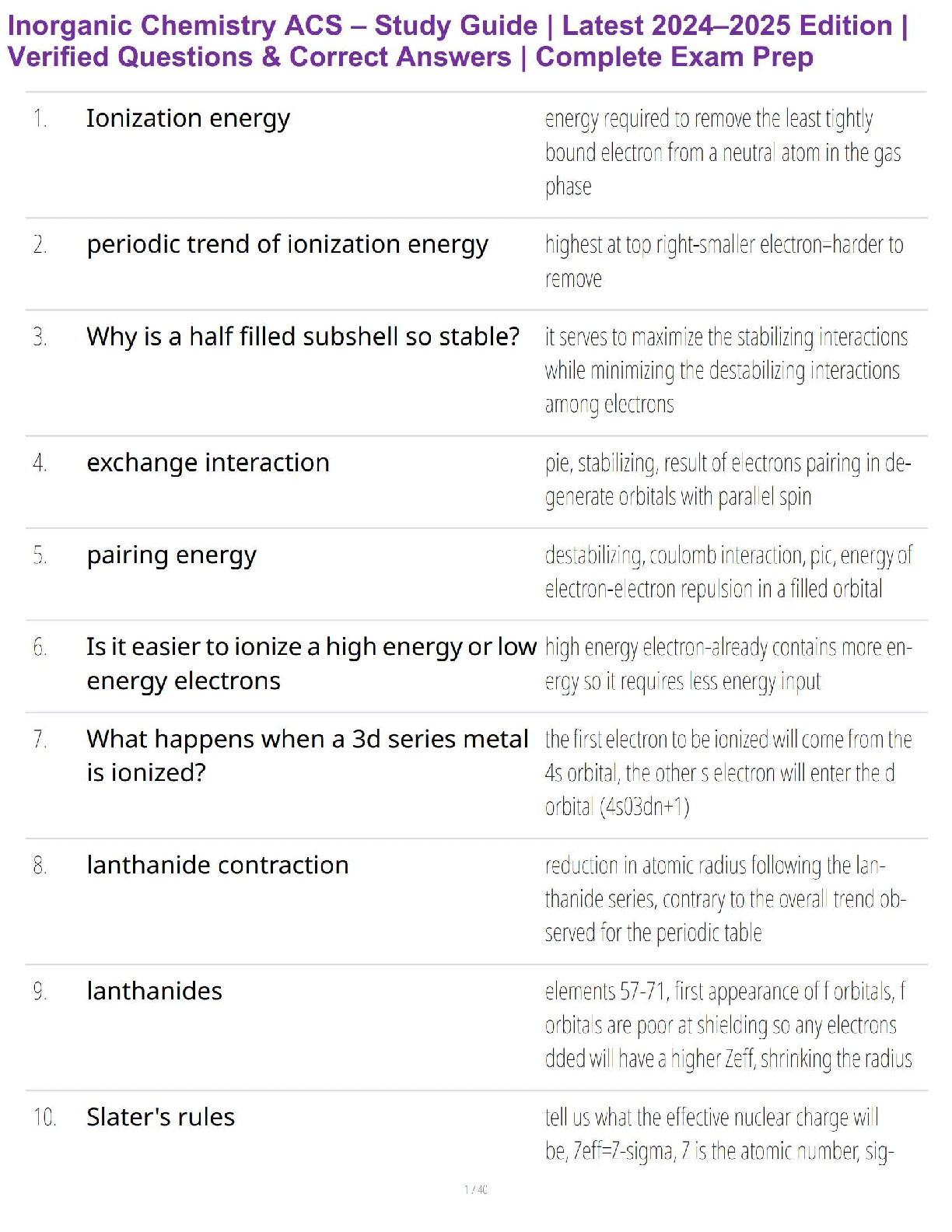This screenshot has height=1232, width=952.
Task: Click the definition beginning "pie, stabilizing, result"
Action: click(727, 480)
